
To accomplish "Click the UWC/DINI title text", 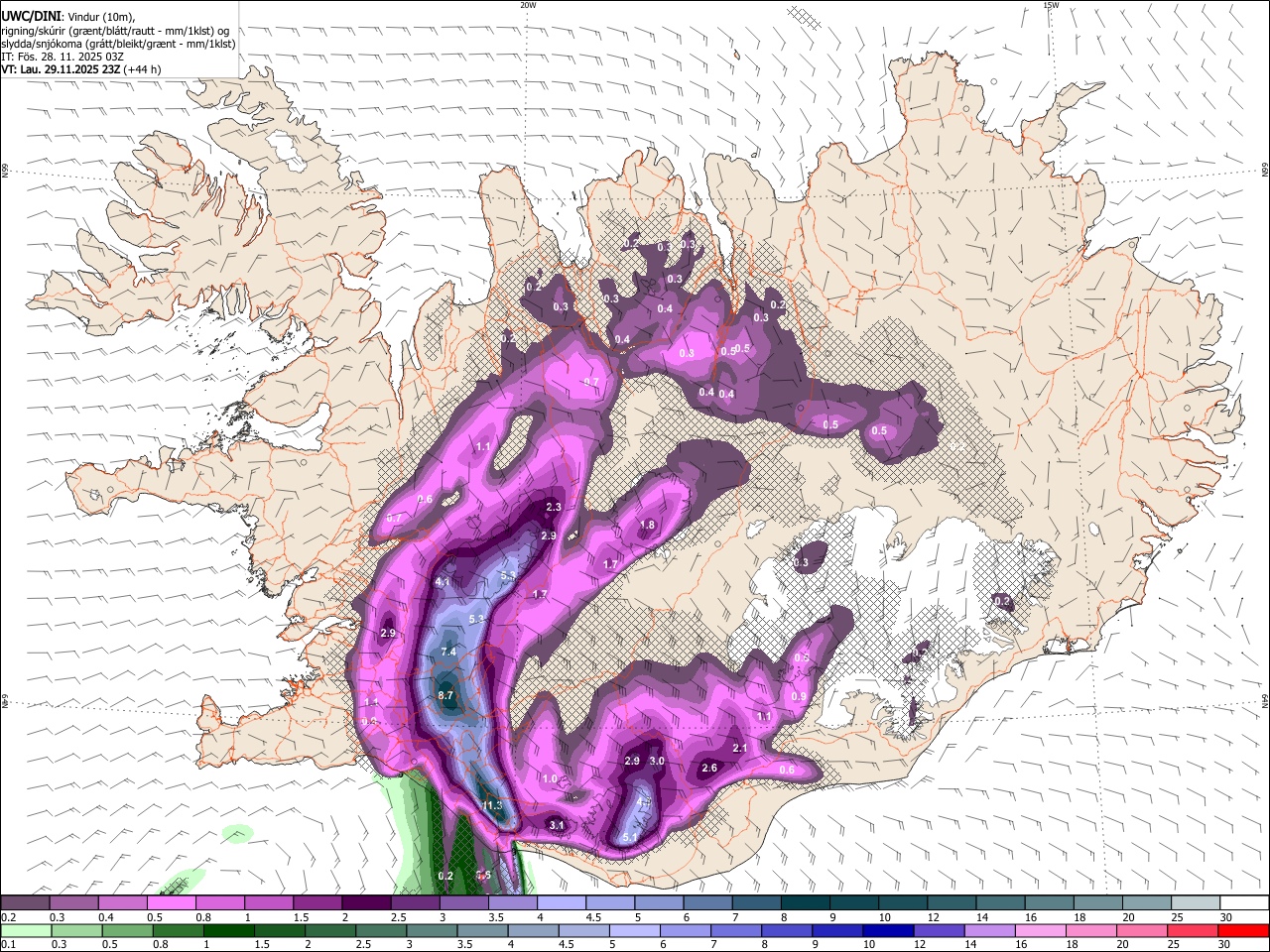I will click(31, 16).
